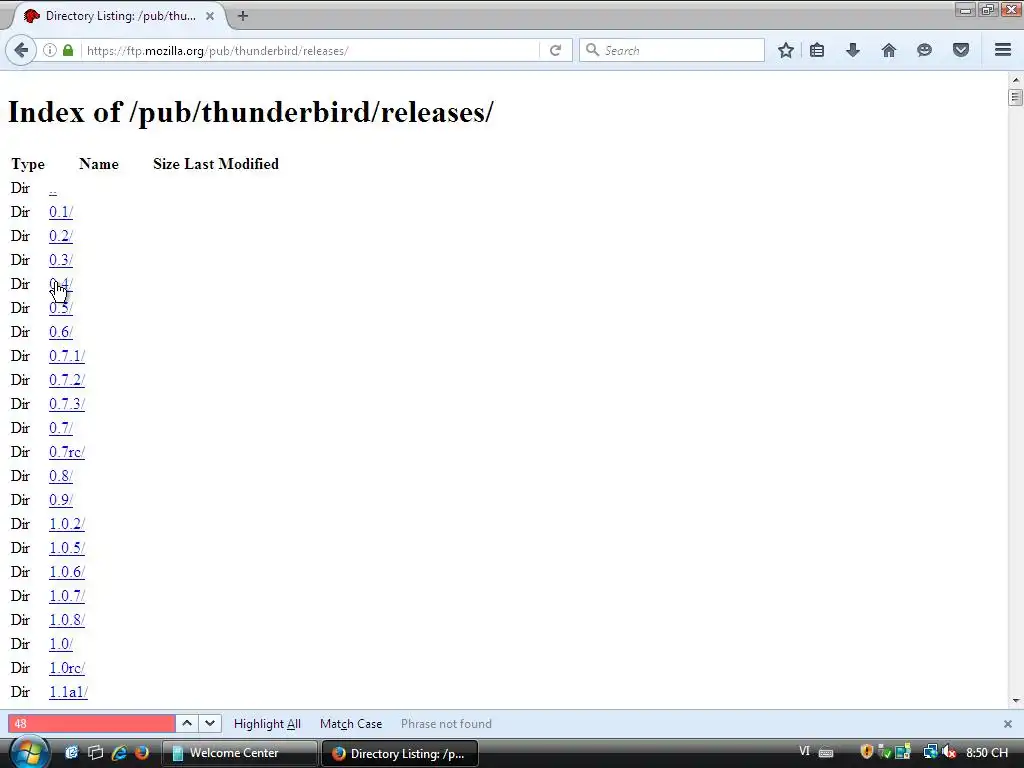Find next match with down arrow
The height and width of the screenshot is (768, 1024).
tap(210, 724)
